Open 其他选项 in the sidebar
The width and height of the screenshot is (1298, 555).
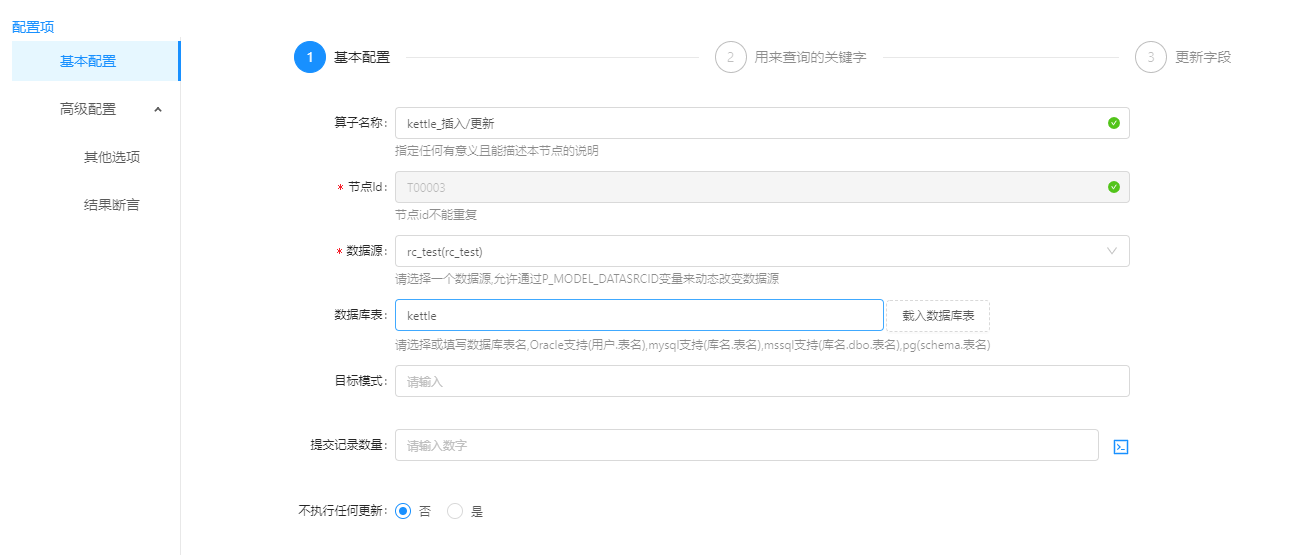111,157
